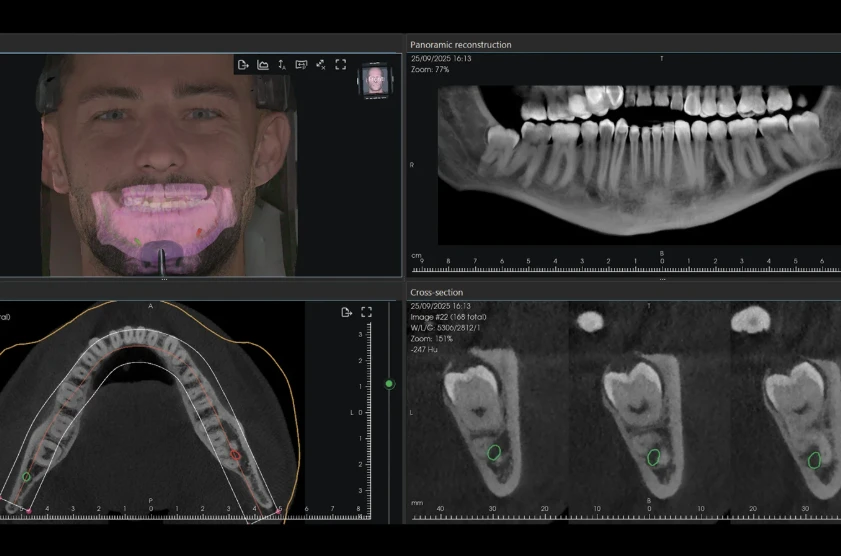Select the vertical arrow annotation size icon
Screen dimensions: 841x559
click(282, 65)
